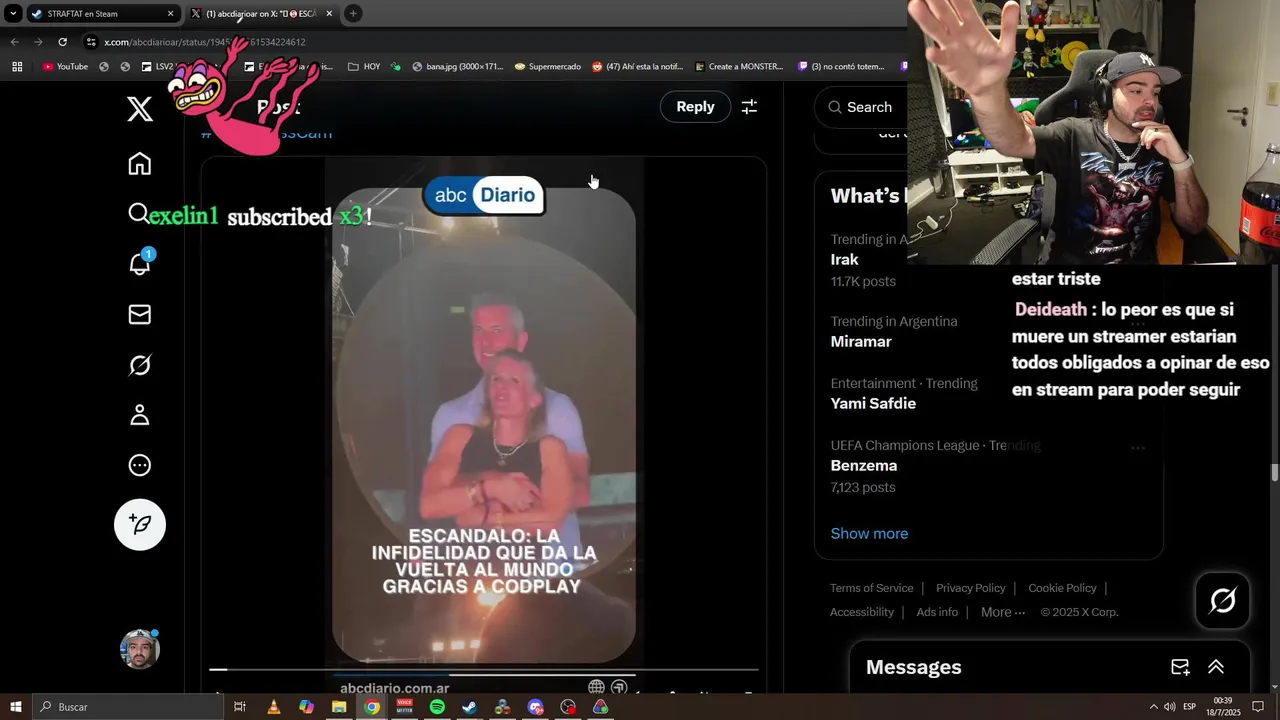Open the Chrome apps grid shortcut
Screen dimensions: 1280x720
pos(17,67)
